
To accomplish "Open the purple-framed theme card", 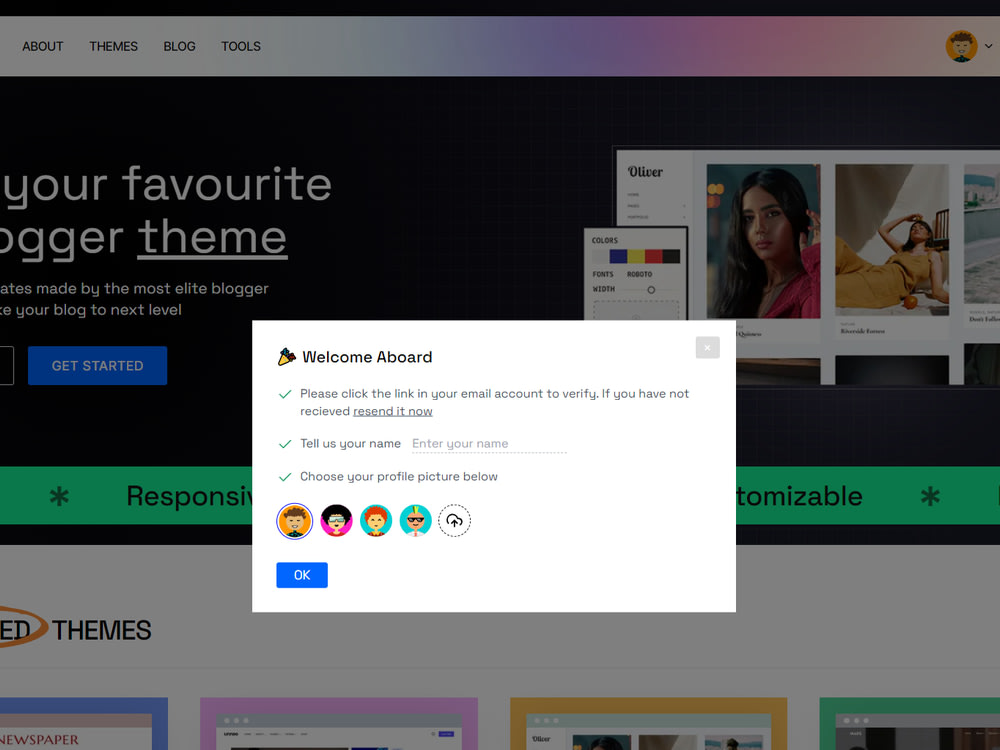I will click(339, 724).
